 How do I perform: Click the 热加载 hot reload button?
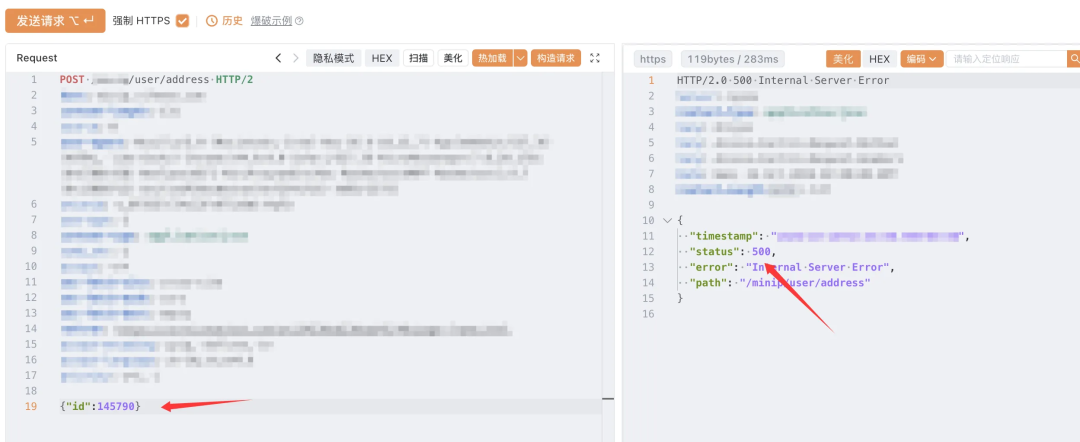[x=492, y=58]
